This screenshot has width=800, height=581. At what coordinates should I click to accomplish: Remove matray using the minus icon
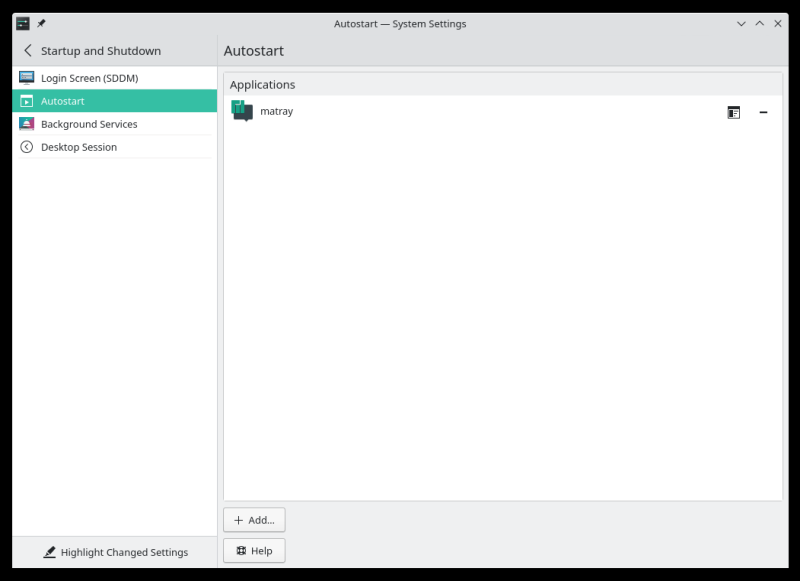(763, 112)
